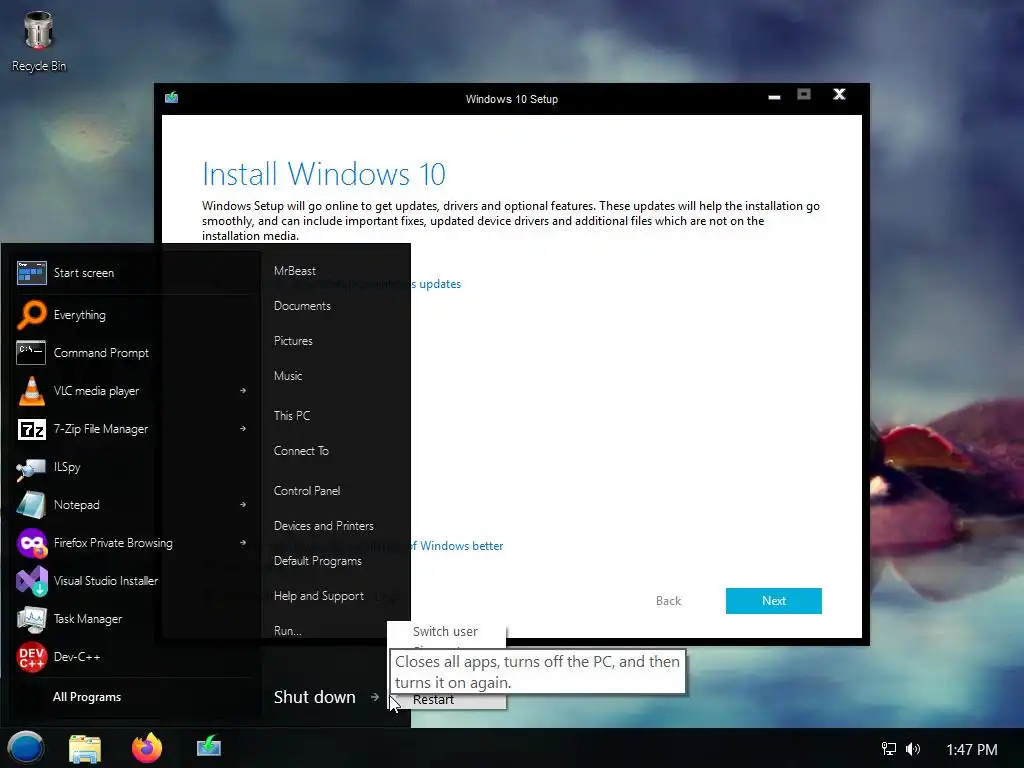The image size is (1024, 768).
Task: Open Pictures from Start menu
Action: point(293,341)
